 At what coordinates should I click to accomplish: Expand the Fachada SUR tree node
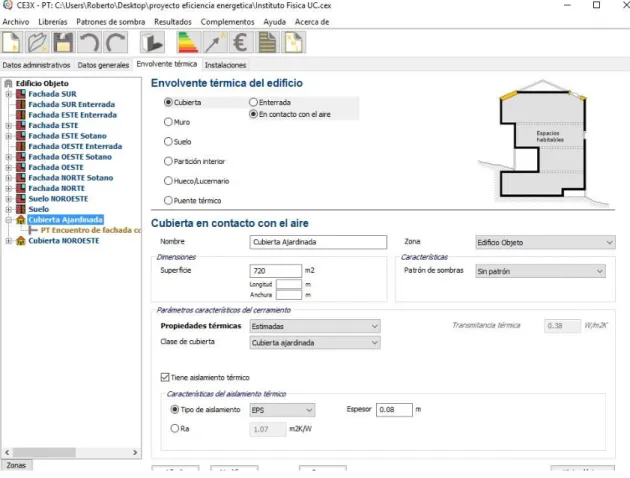pyautogui.click(x=8, y=94)
